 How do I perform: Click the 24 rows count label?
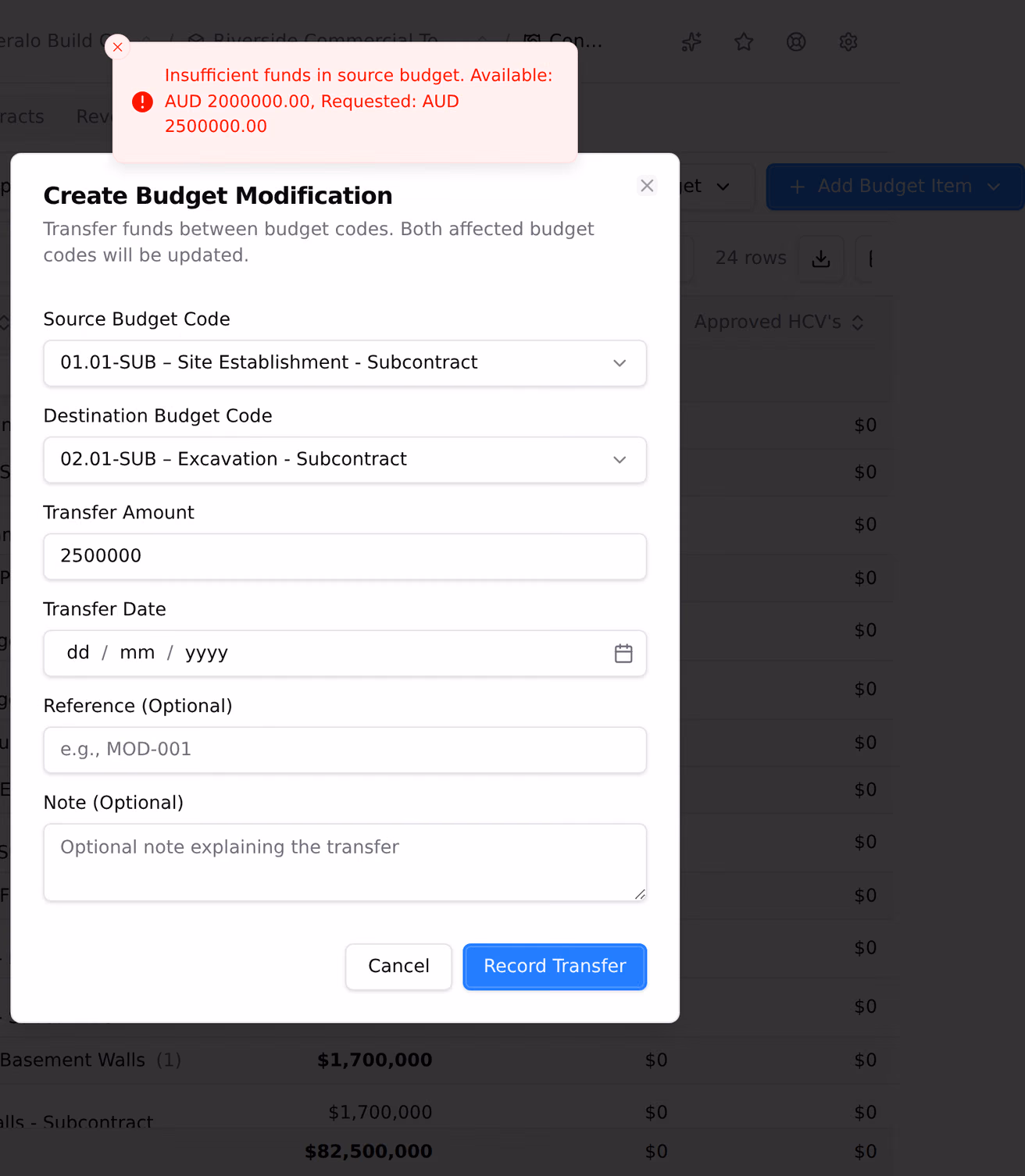pyautogui.click(x=751, y=258)
